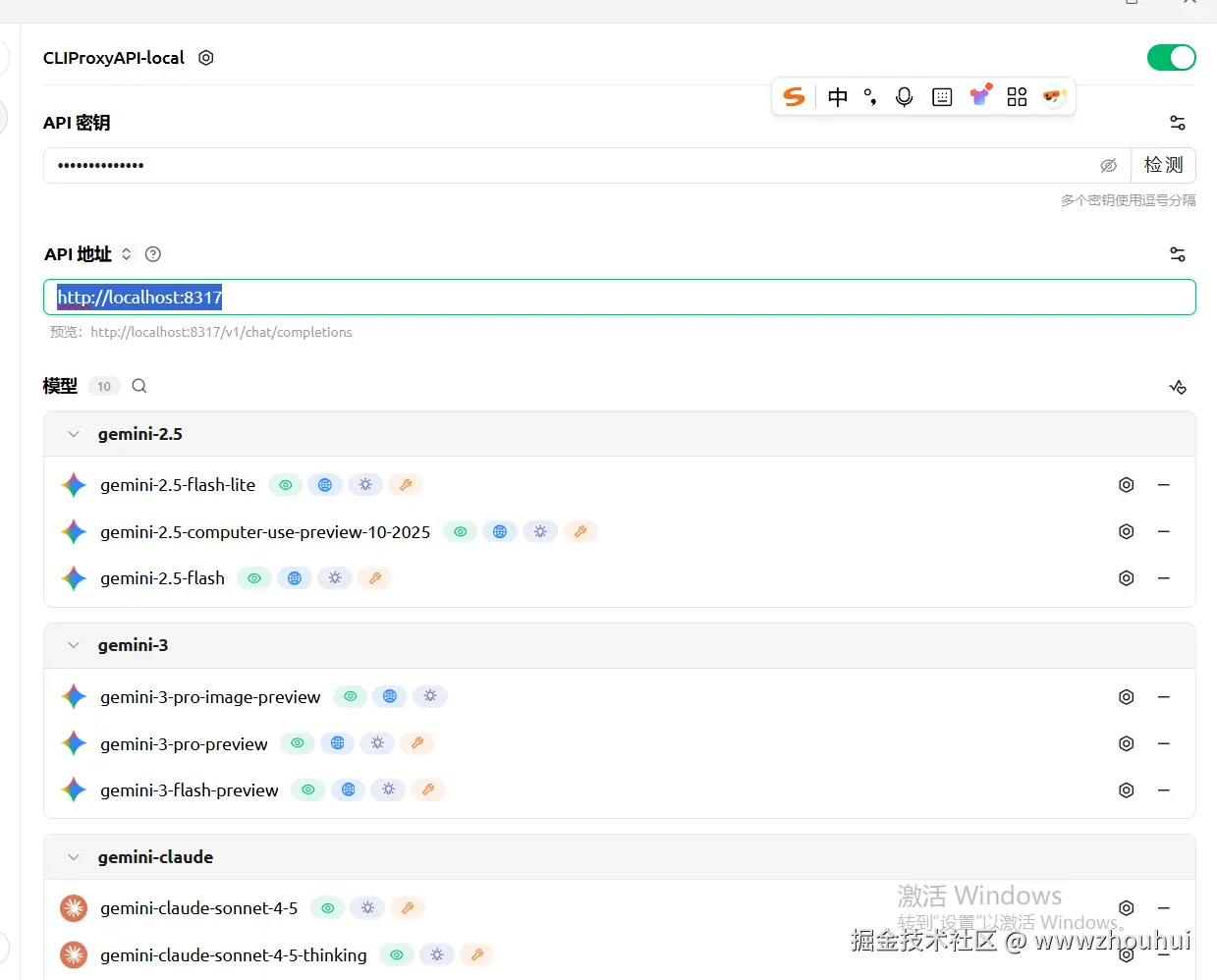Image resolution: width=1217 pixels, height=980 pixels.
Task: Remove gemini-claude-sonnet-4-5 model
Action: [1164, 908]
